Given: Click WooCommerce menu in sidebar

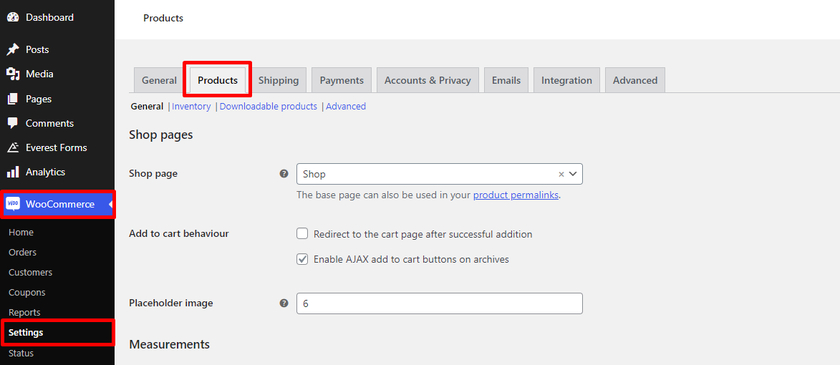Looking at the screenshot, I should pyautogui.click(x=57, y=204).
